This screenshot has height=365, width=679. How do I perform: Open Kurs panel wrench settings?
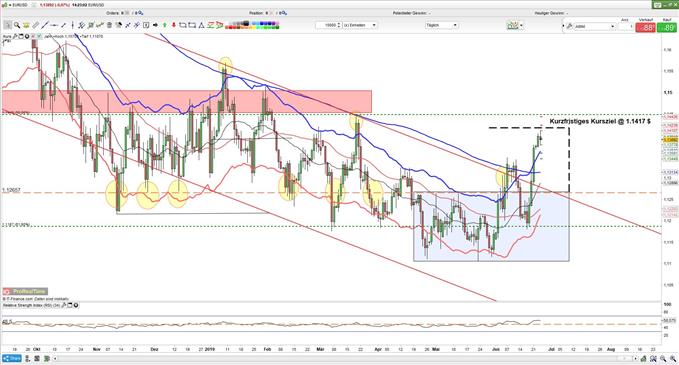point(15,36)
